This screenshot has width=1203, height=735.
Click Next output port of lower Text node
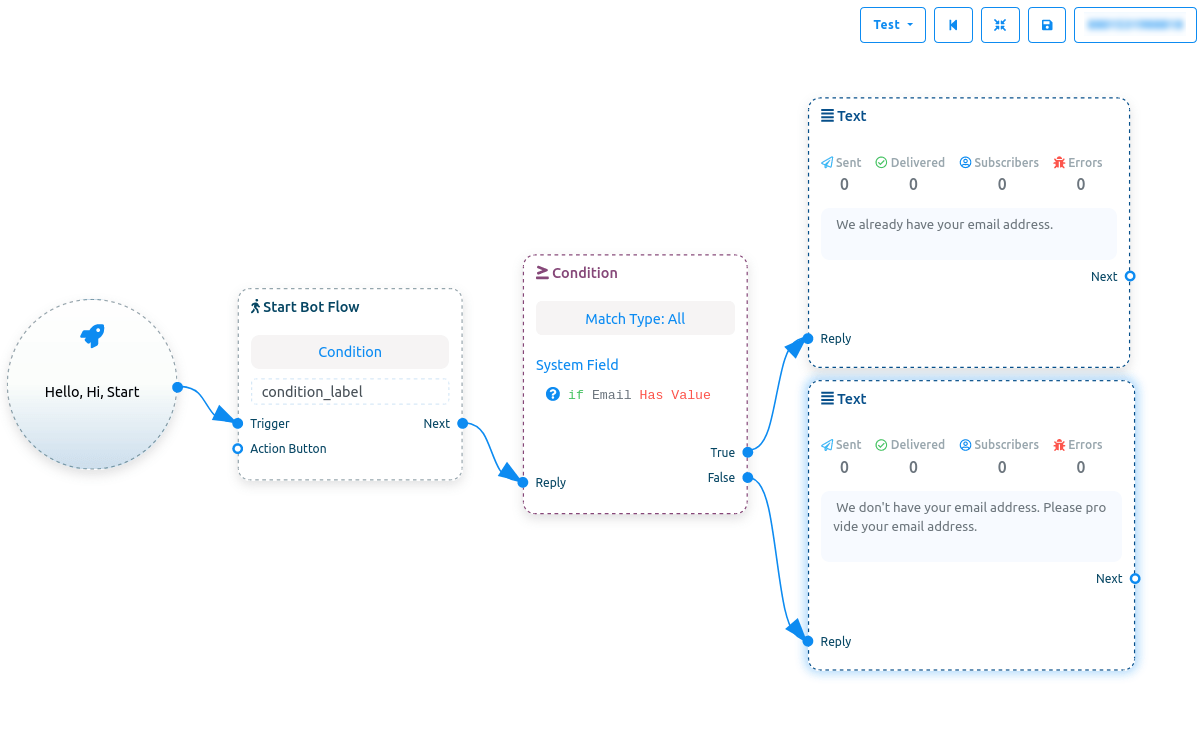1135,578
